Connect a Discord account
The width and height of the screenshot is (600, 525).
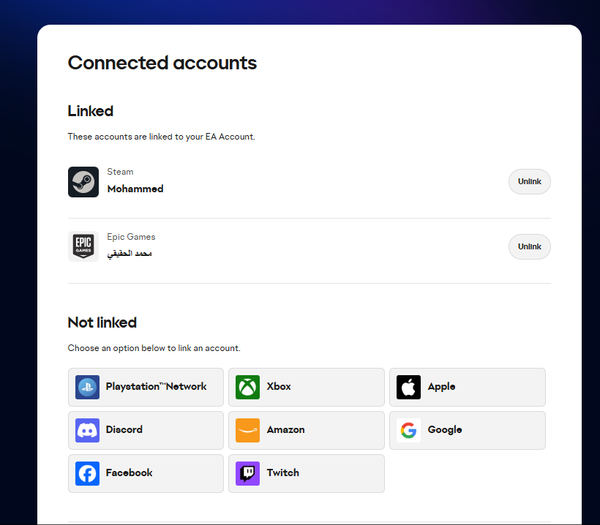pos(146,430)
